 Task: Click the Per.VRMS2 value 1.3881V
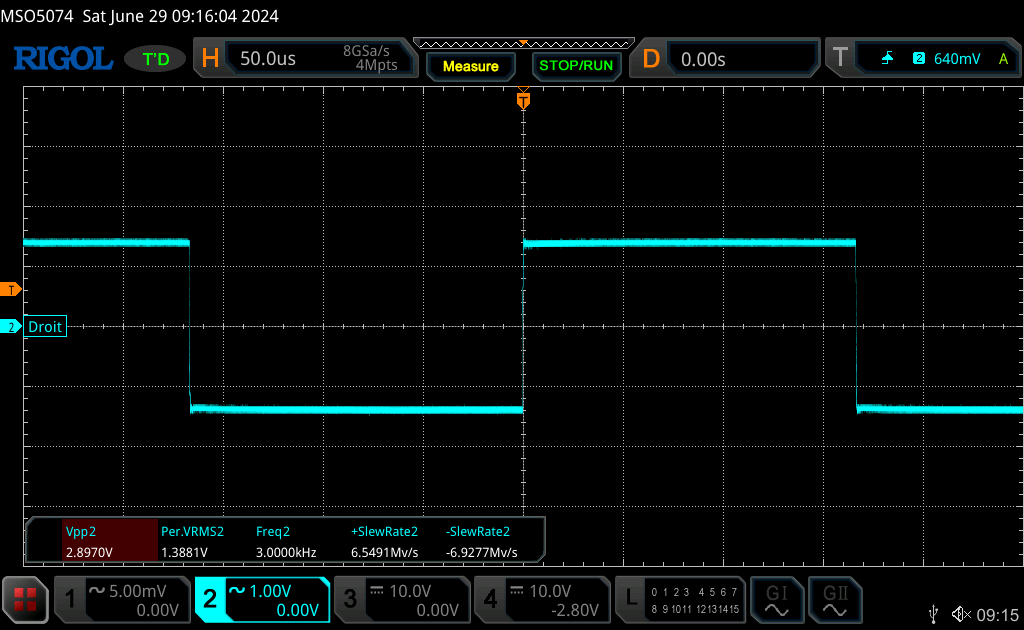pos(184,552)
